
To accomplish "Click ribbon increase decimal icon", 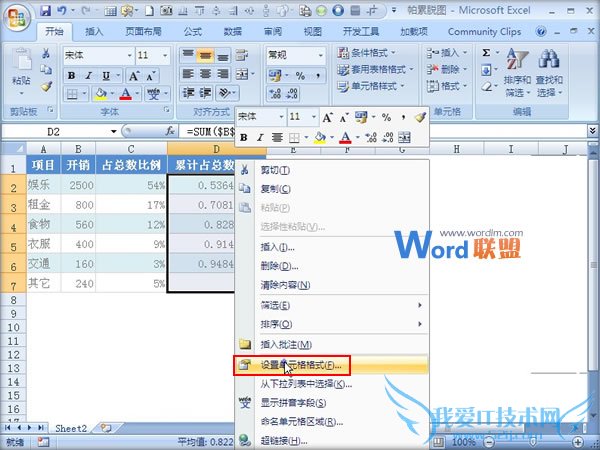I will tap(275, 93).
